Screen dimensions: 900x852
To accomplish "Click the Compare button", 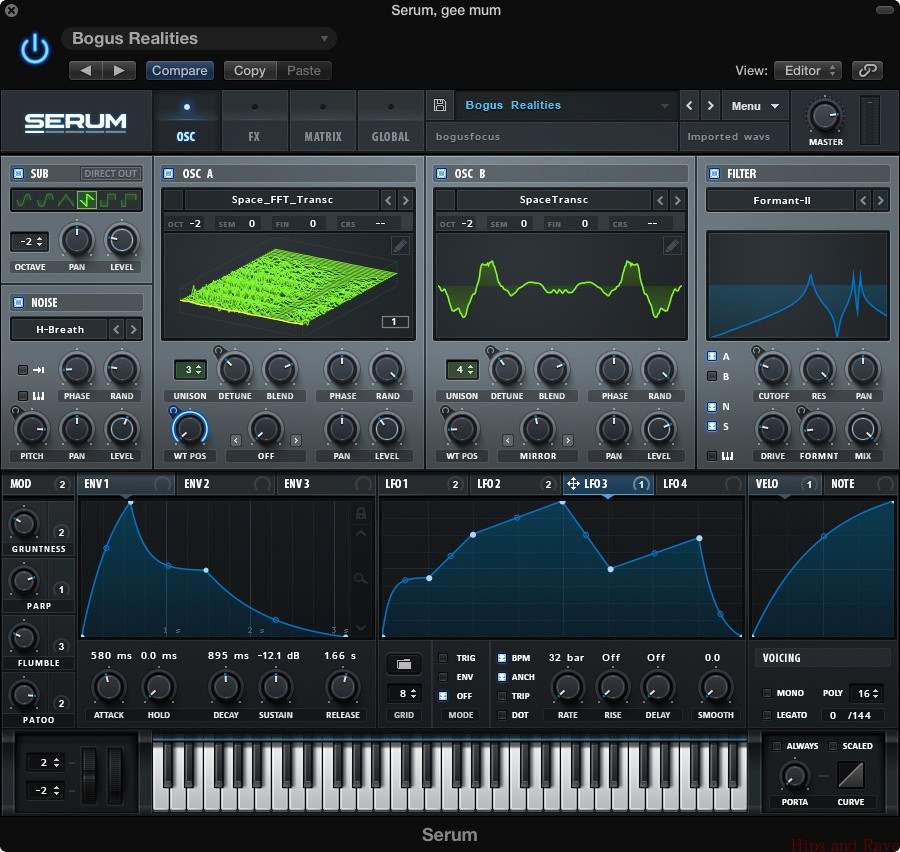I will coord(179,70).
